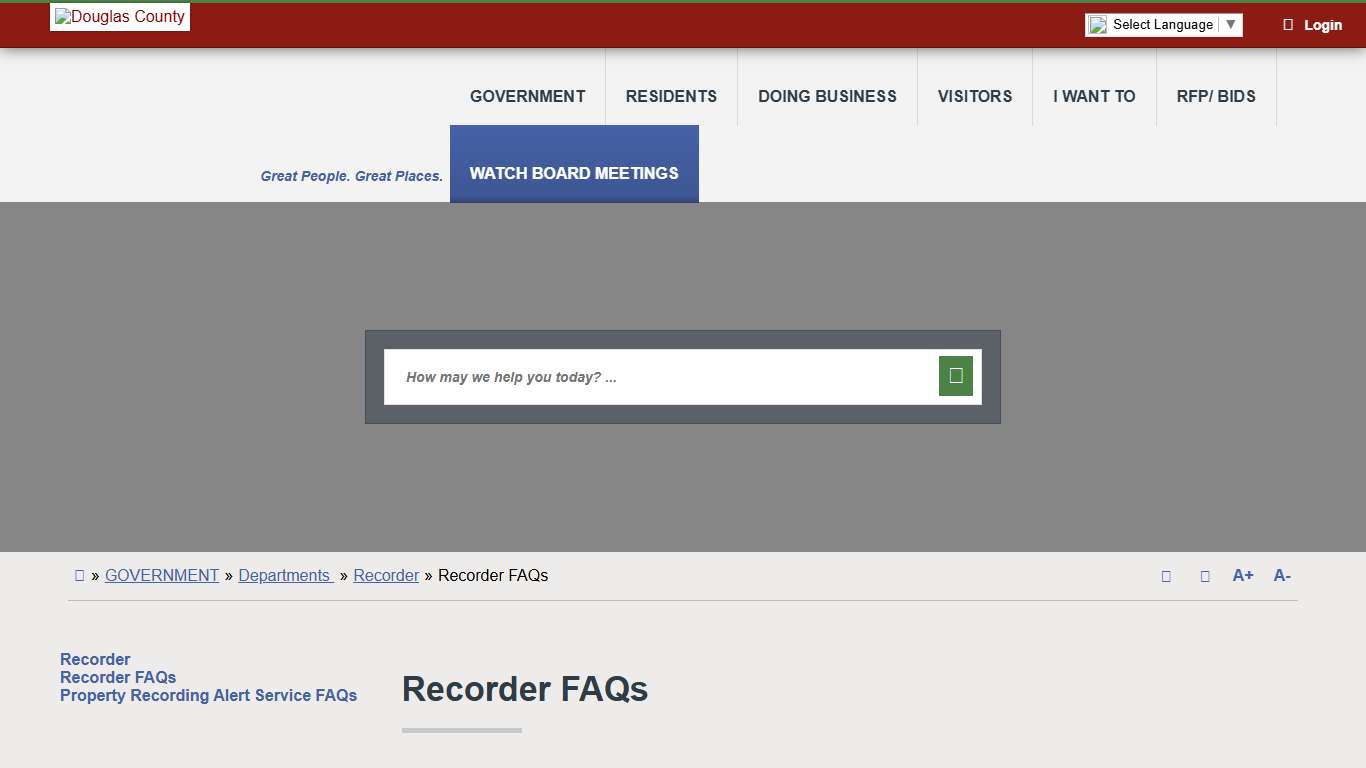
Task: Click the share icon on the breadcrumb bar
Action: 1166,575
